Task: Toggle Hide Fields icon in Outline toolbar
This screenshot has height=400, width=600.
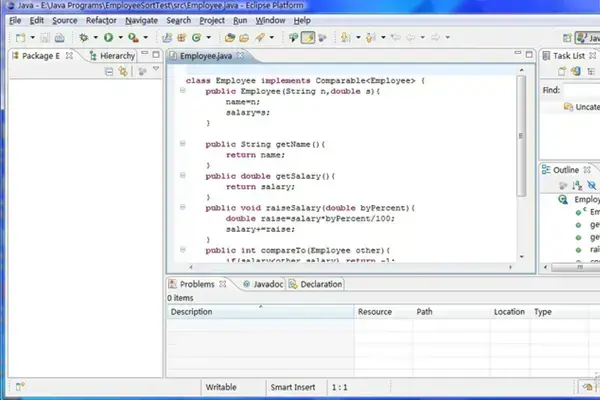Action: coord(592,186)
